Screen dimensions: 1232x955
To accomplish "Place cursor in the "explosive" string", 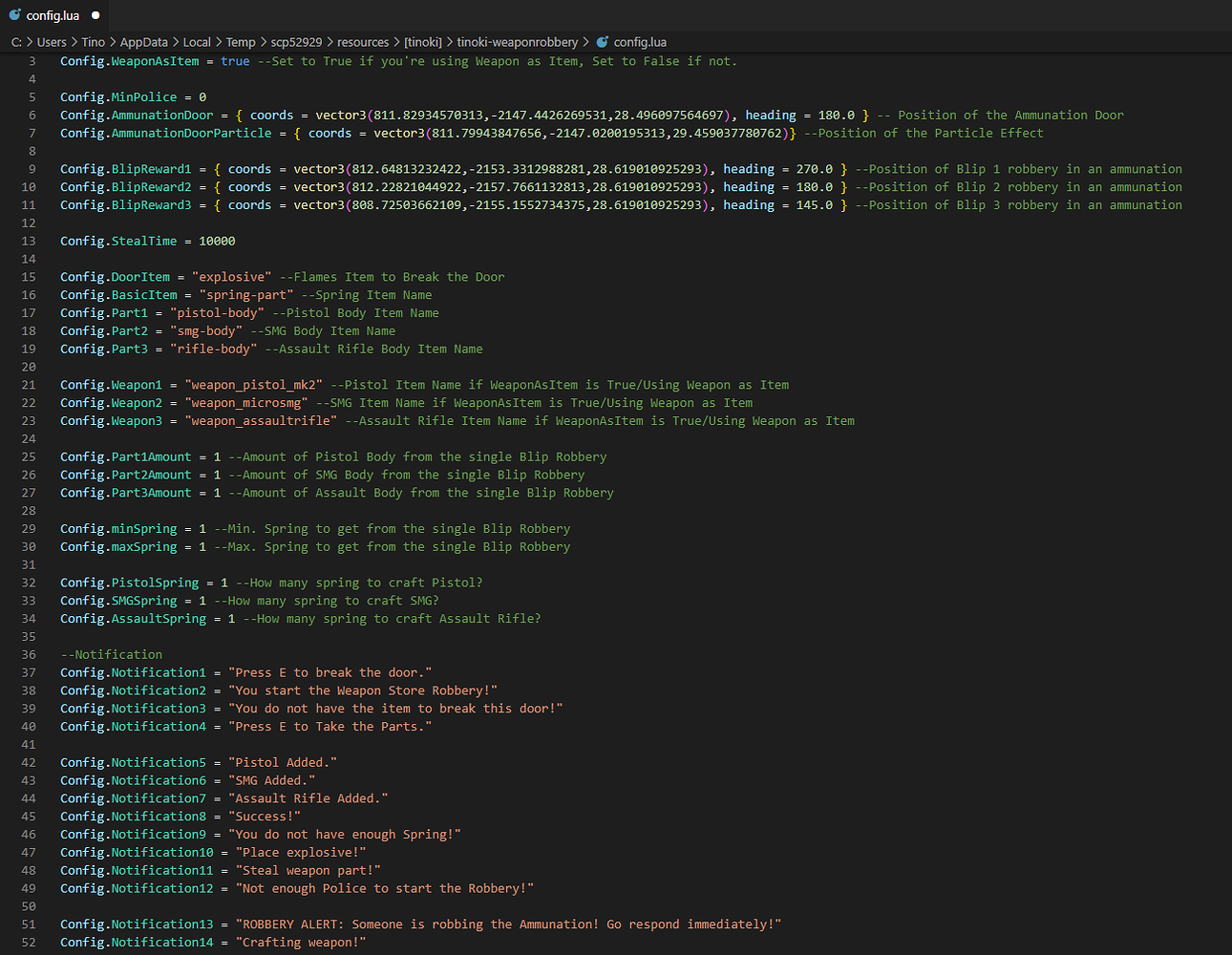I will pos(231,277).
